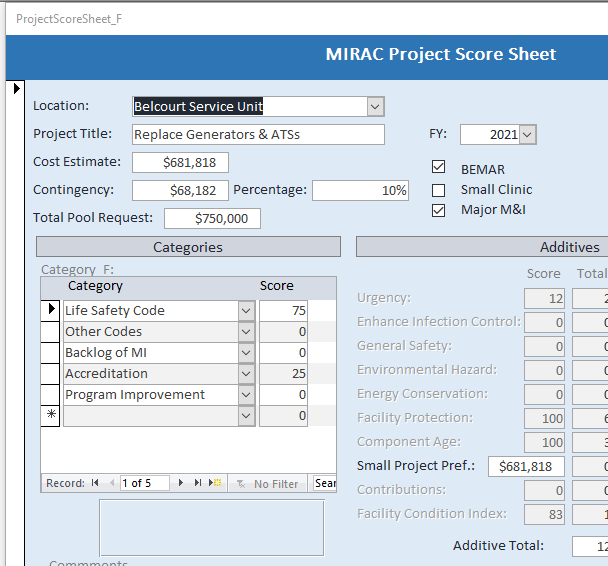The height and width of the screenshot is (566, 608).
Task: Select the new row asterisk selector
Action: (x=50, y=415)
